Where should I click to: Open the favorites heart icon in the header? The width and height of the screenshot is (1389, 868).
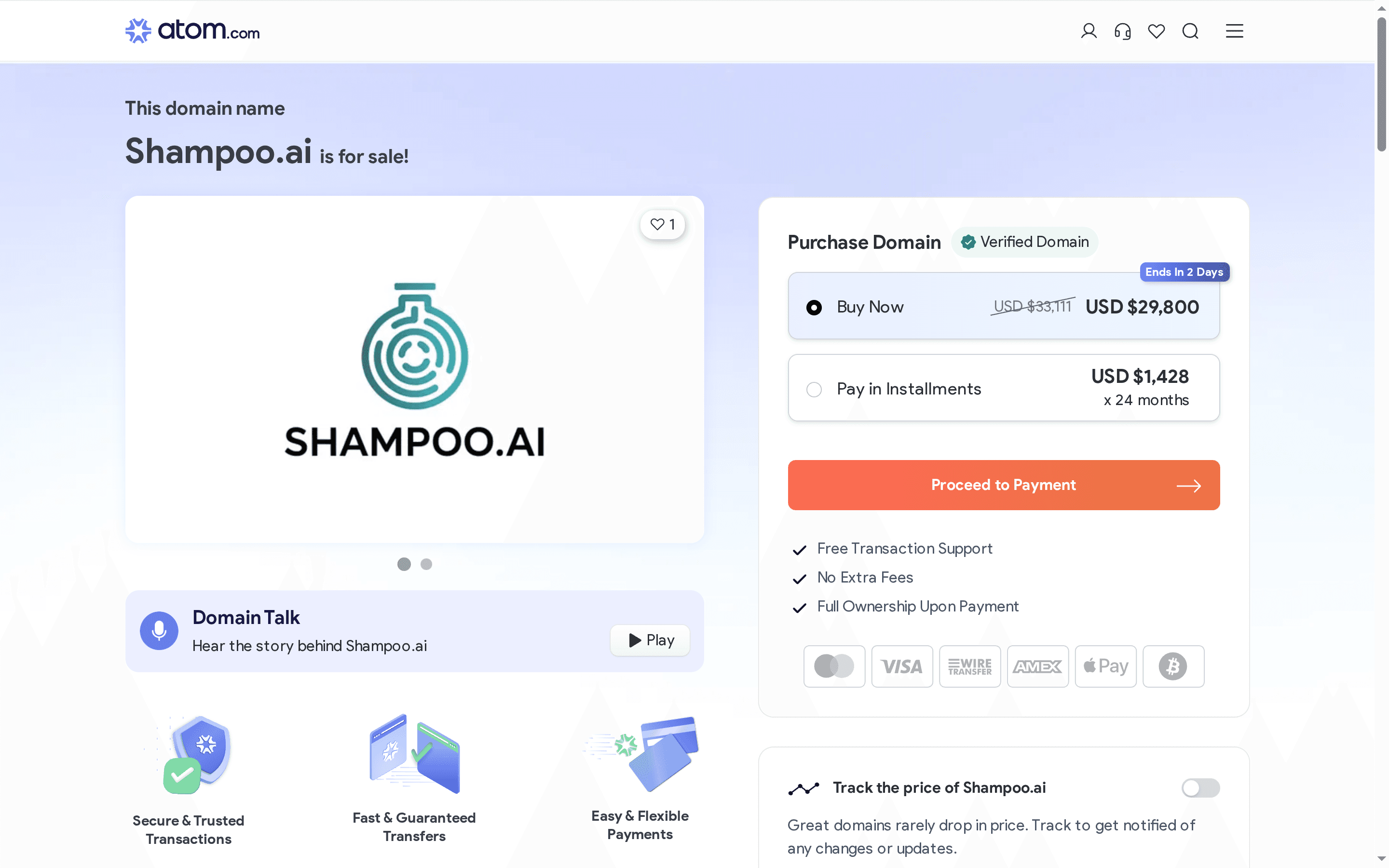(x=1156, y=31)
